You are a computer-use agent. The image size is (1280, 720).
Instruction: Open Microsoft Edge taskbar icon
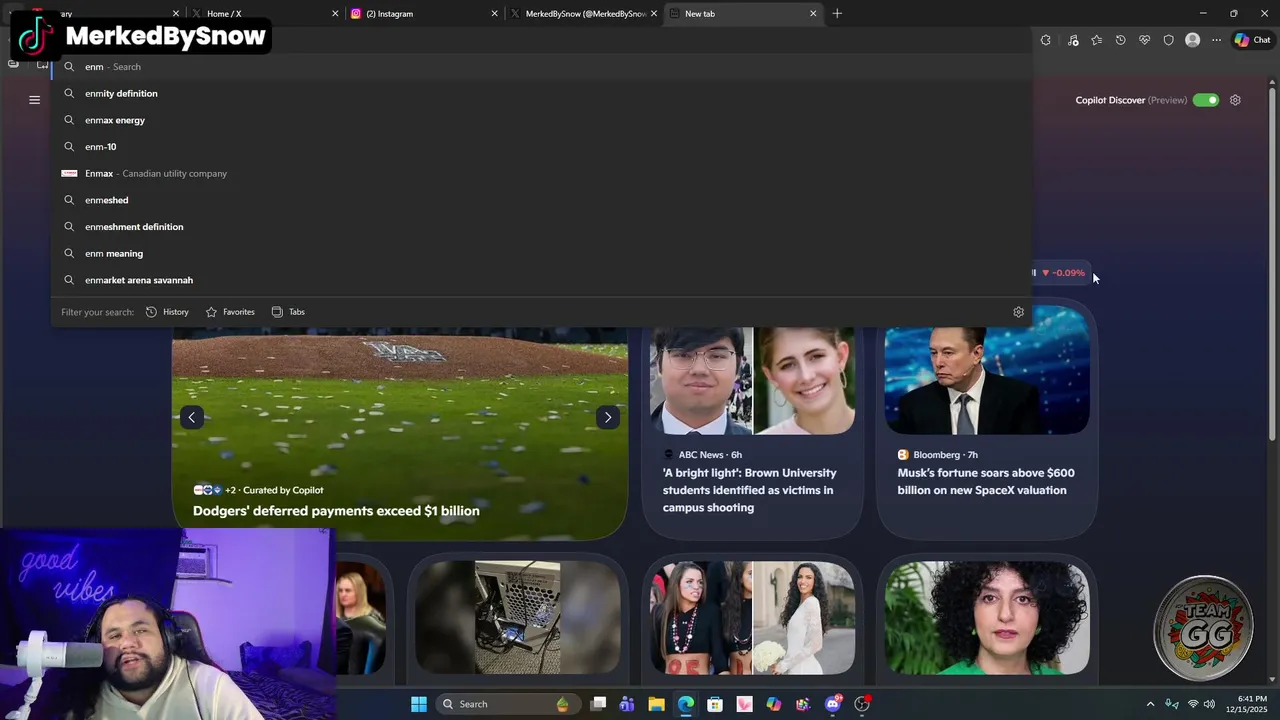(686, 704)
